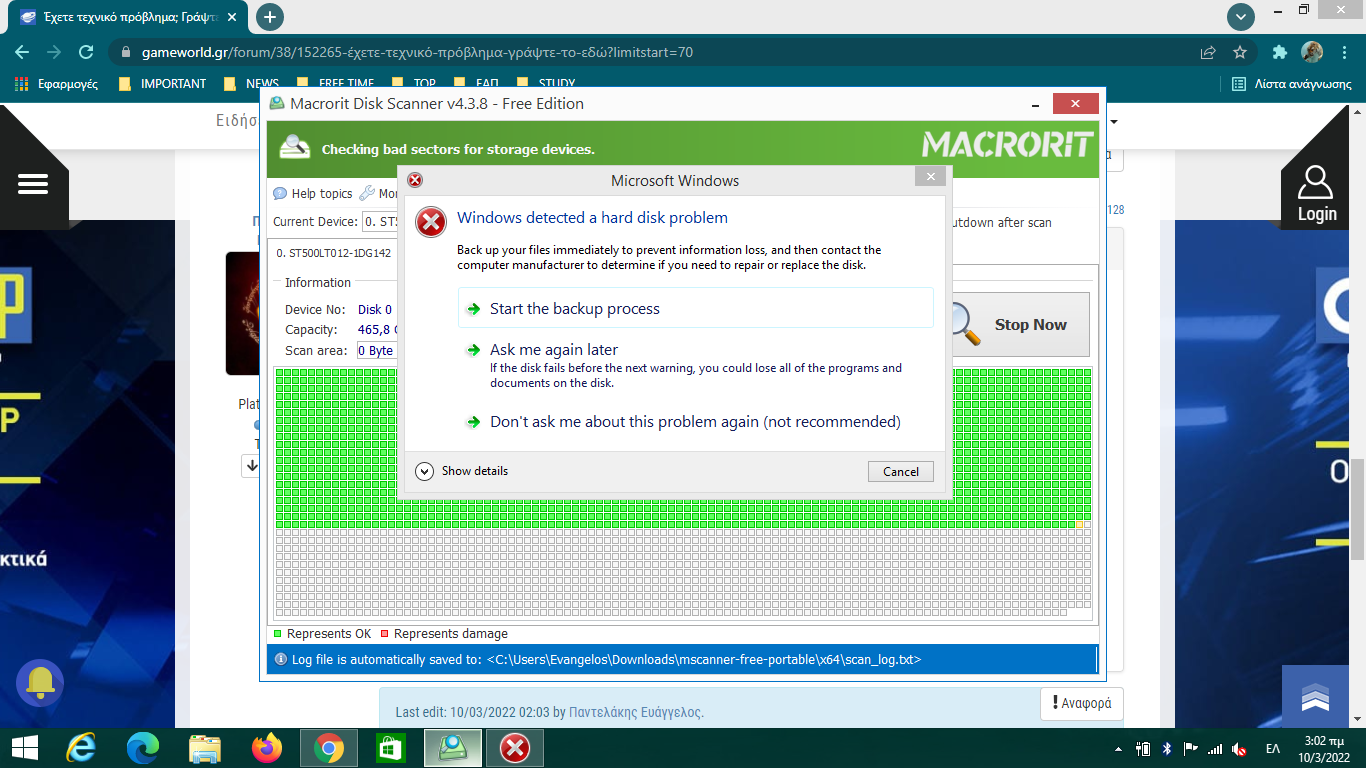Open the IMPORTANT bookmarks folder
The height and width of the screenshot is (768, 1366).
[162, 84]
